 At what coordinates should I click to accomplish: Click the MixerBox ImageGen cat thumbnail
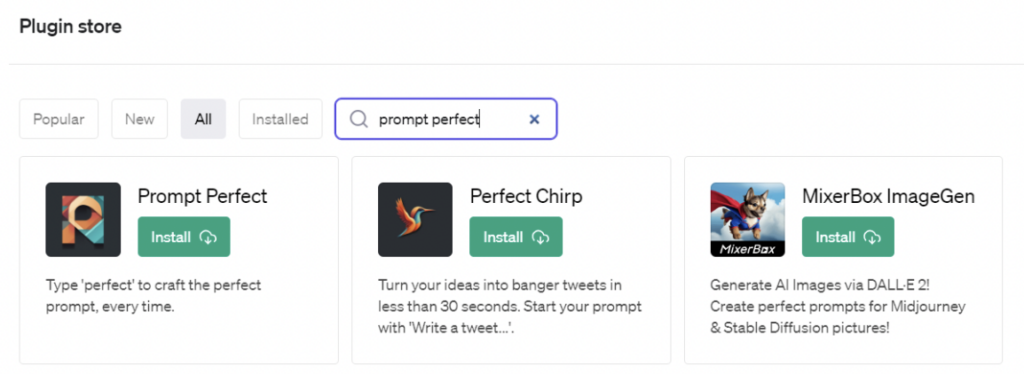tap(748, 219)
